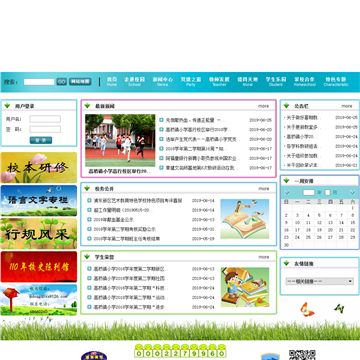Viewport: 360px width, 360px height.
Task: Open 校务公开 item dated 2019-05-29
Action: [127, 239]
